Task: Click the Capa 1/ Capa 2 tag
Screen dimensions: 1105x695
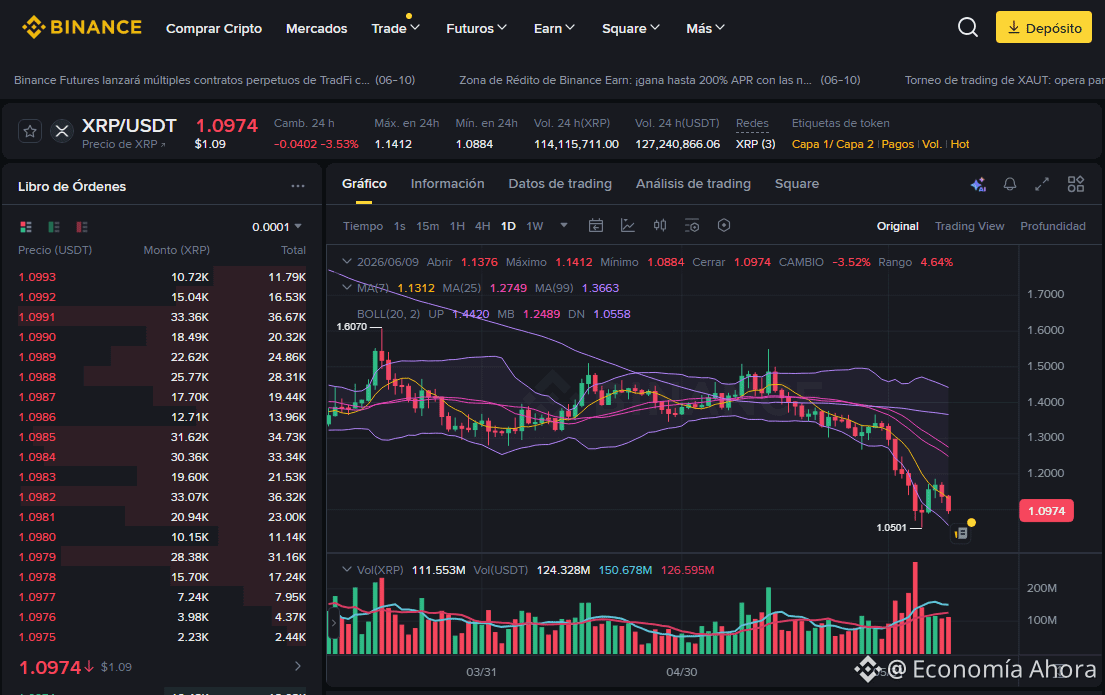Action: click(x=832, y=144)
